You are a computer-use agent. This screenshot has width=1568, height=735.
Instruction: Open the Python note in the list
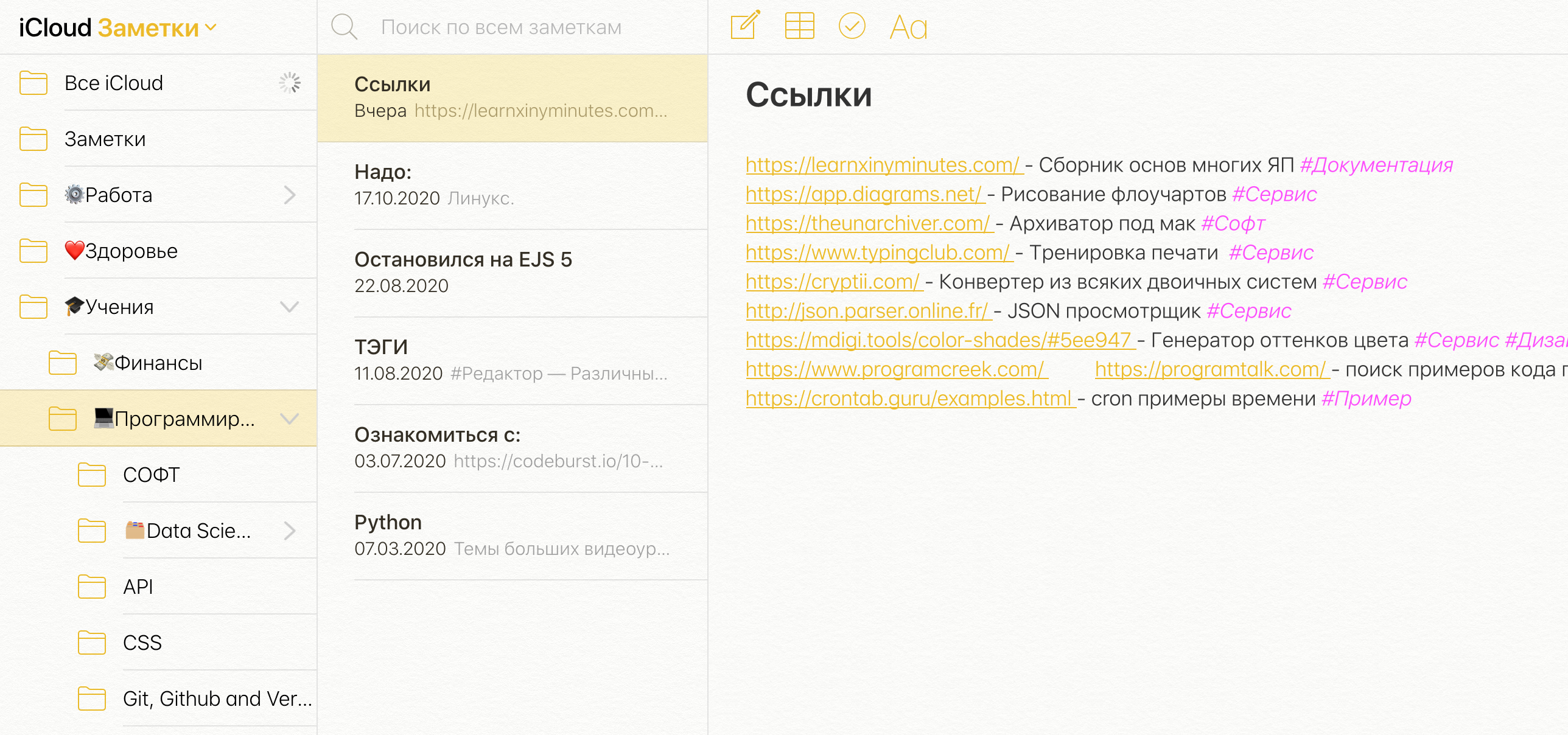coord(511,535)
